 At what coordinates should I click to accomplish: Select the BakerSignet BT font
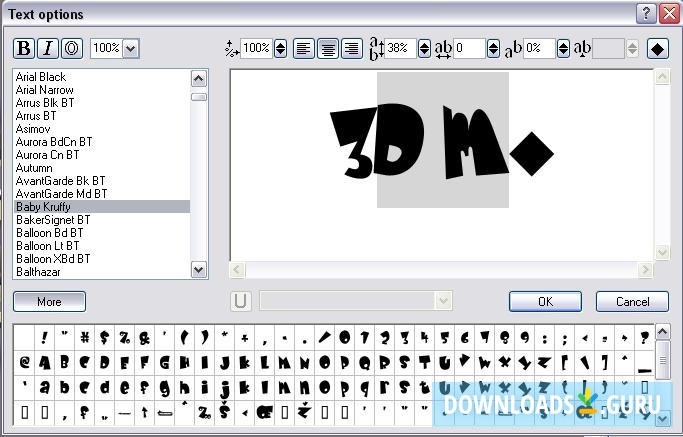coord(101,220)
